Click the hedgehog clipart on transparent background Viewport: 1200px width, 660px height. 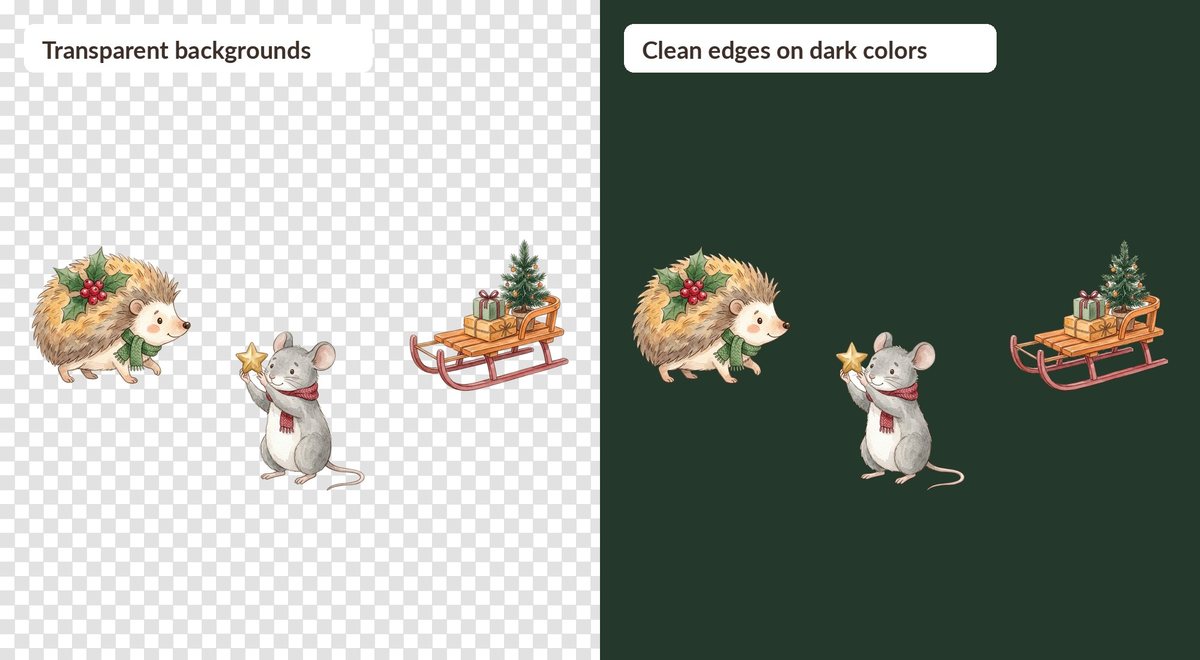(110, 316)
